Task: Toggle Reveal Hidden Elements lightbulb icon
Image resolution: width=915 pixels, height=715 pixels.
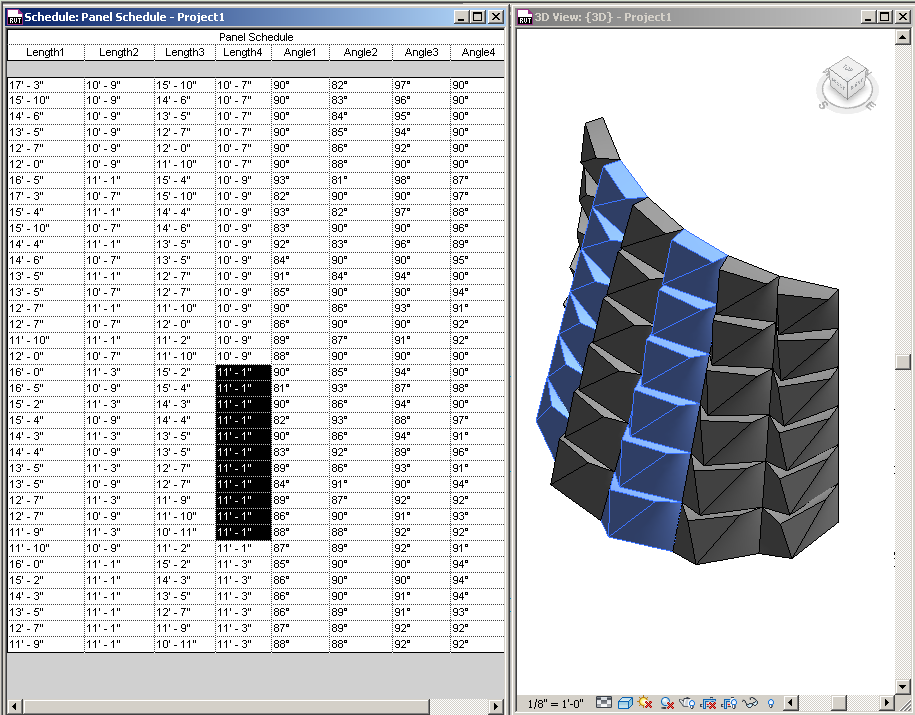Action: pyautogui.click(x=771, y=703)
